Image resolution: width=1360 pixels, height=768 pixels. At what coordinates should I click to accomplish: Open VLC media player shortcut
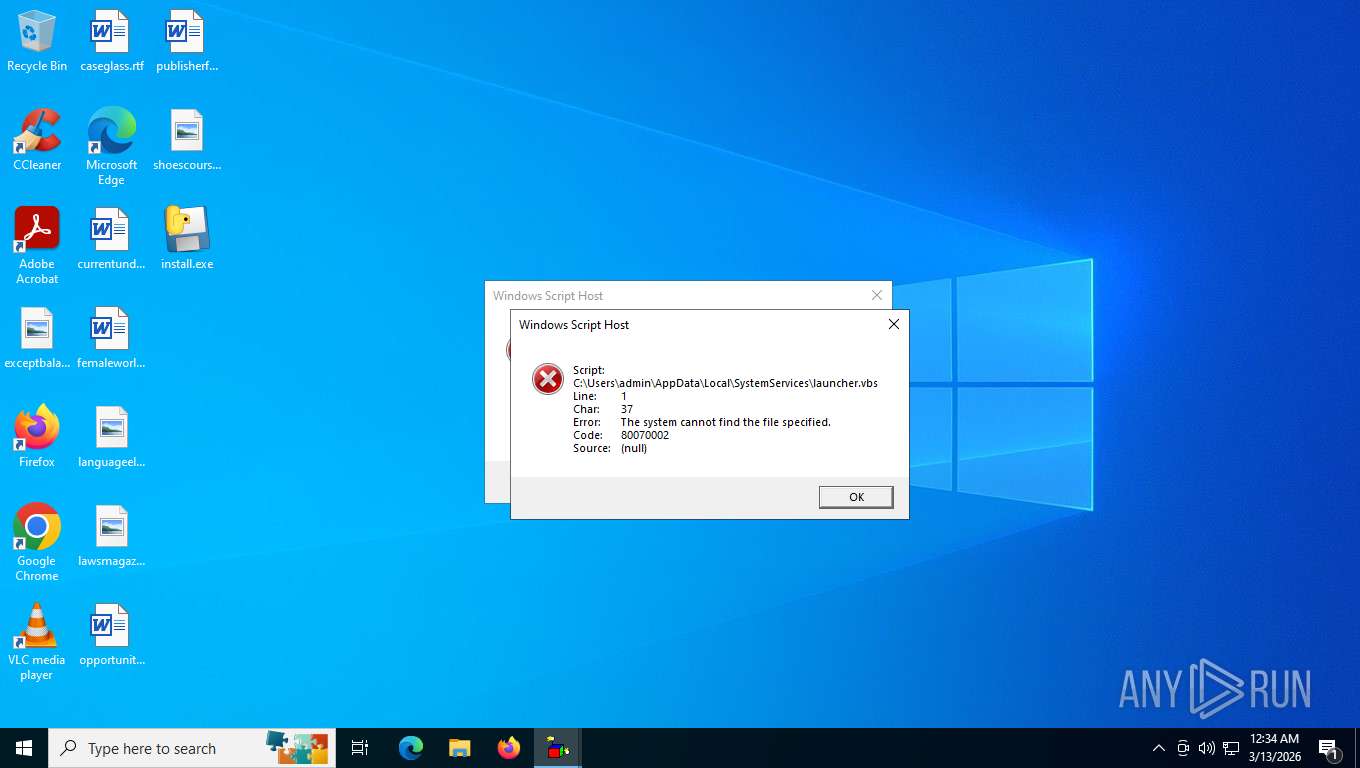(x=37, y=642)
